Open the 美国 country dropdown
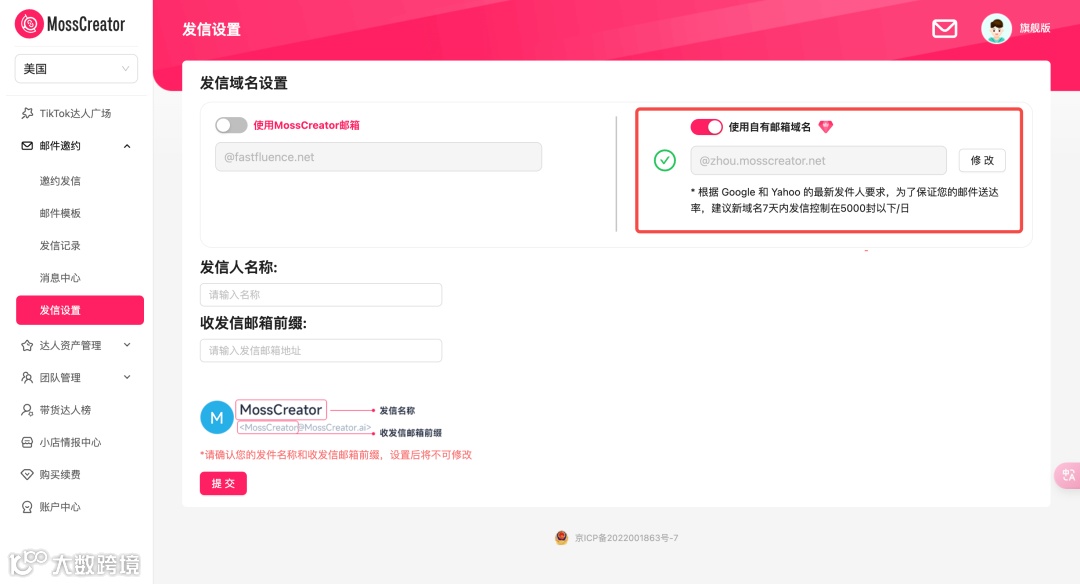 (76, 69)
